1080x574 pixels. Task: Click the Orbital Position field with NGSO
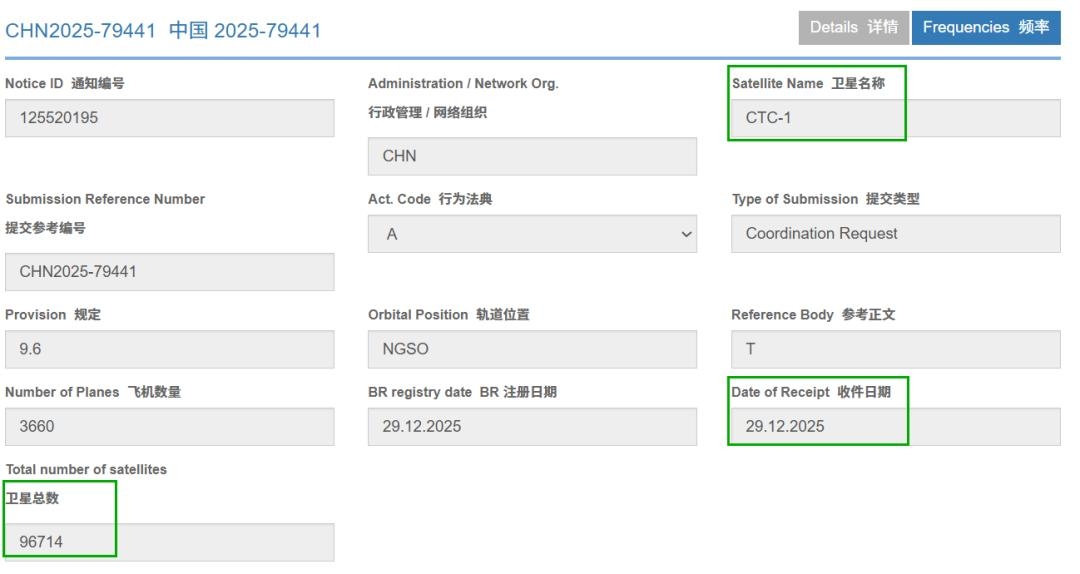tap(532, 350)
